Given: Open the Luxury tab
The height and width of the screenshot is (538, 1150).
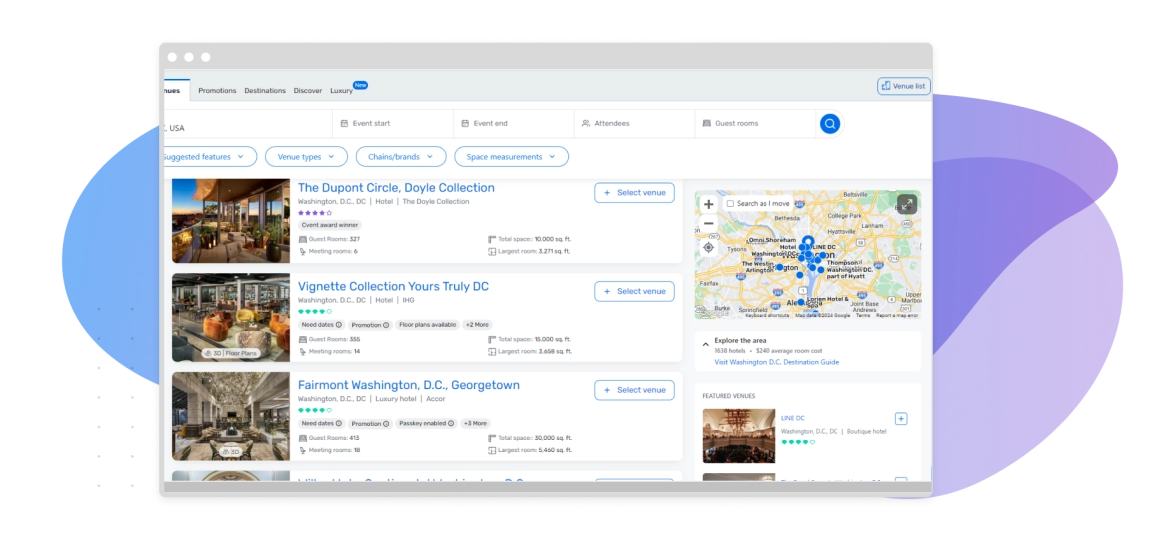Looking at the screenshot, I should [342, 91].
